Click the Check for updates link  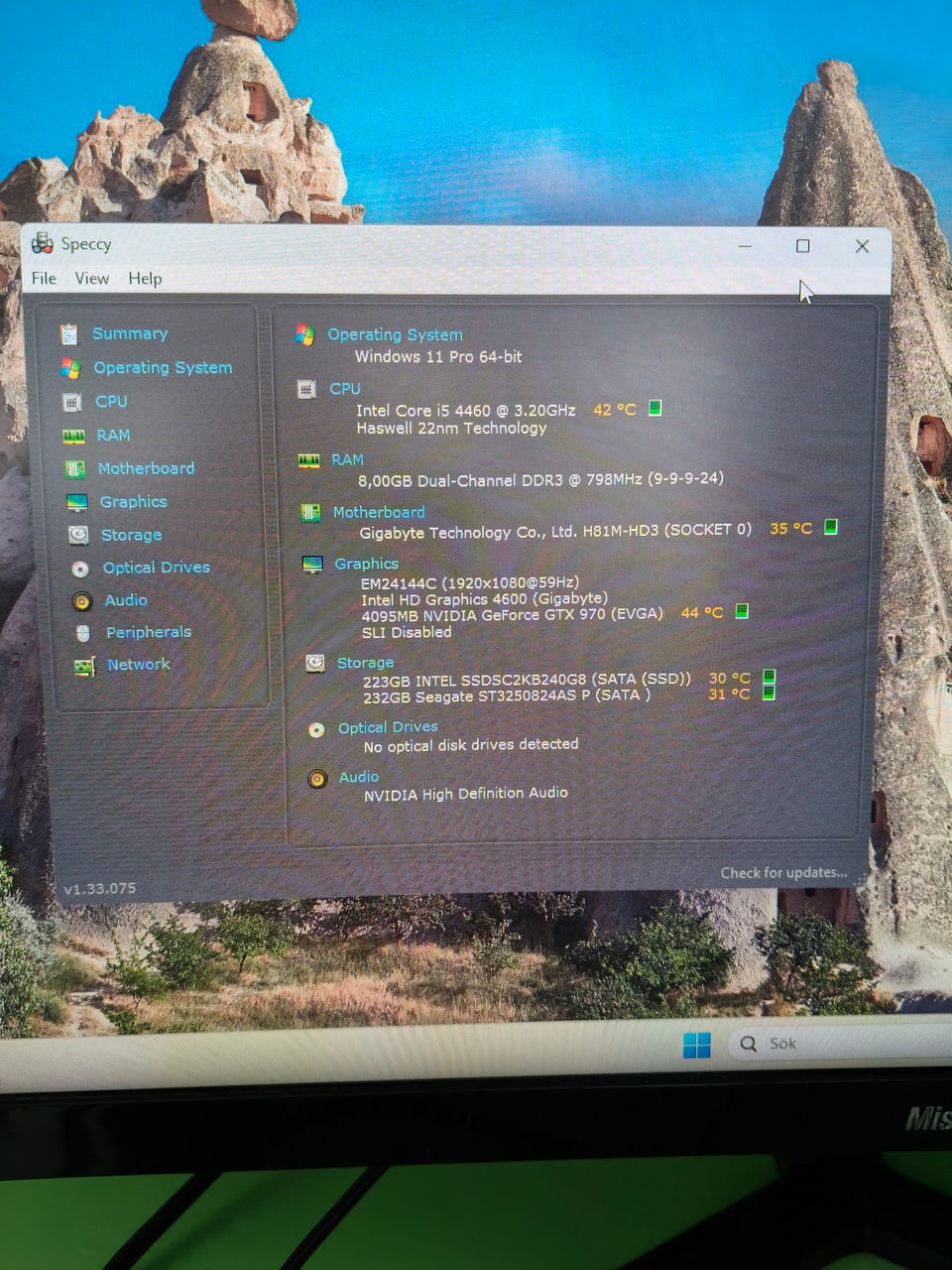(783, 873)
